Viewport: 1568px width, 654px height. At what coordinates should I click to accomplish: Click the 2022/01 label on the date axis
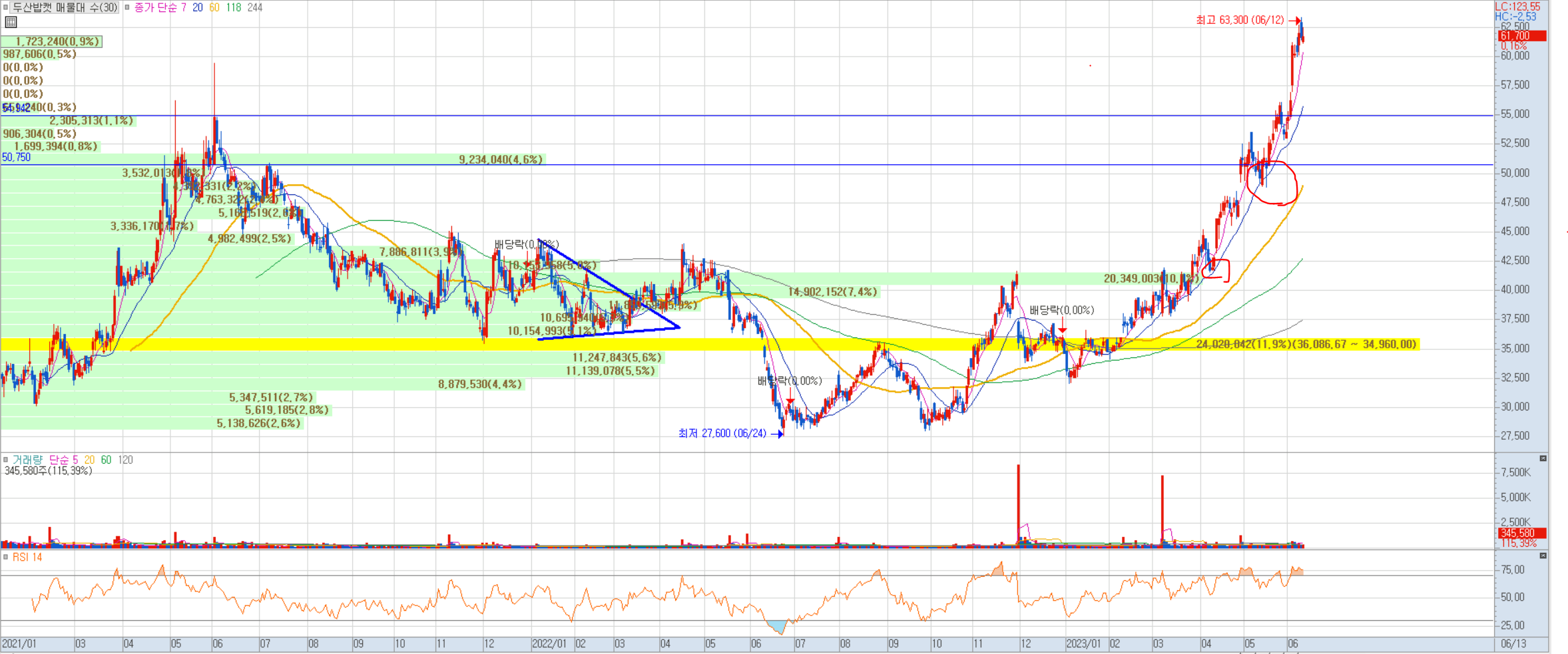pos(549,644)
